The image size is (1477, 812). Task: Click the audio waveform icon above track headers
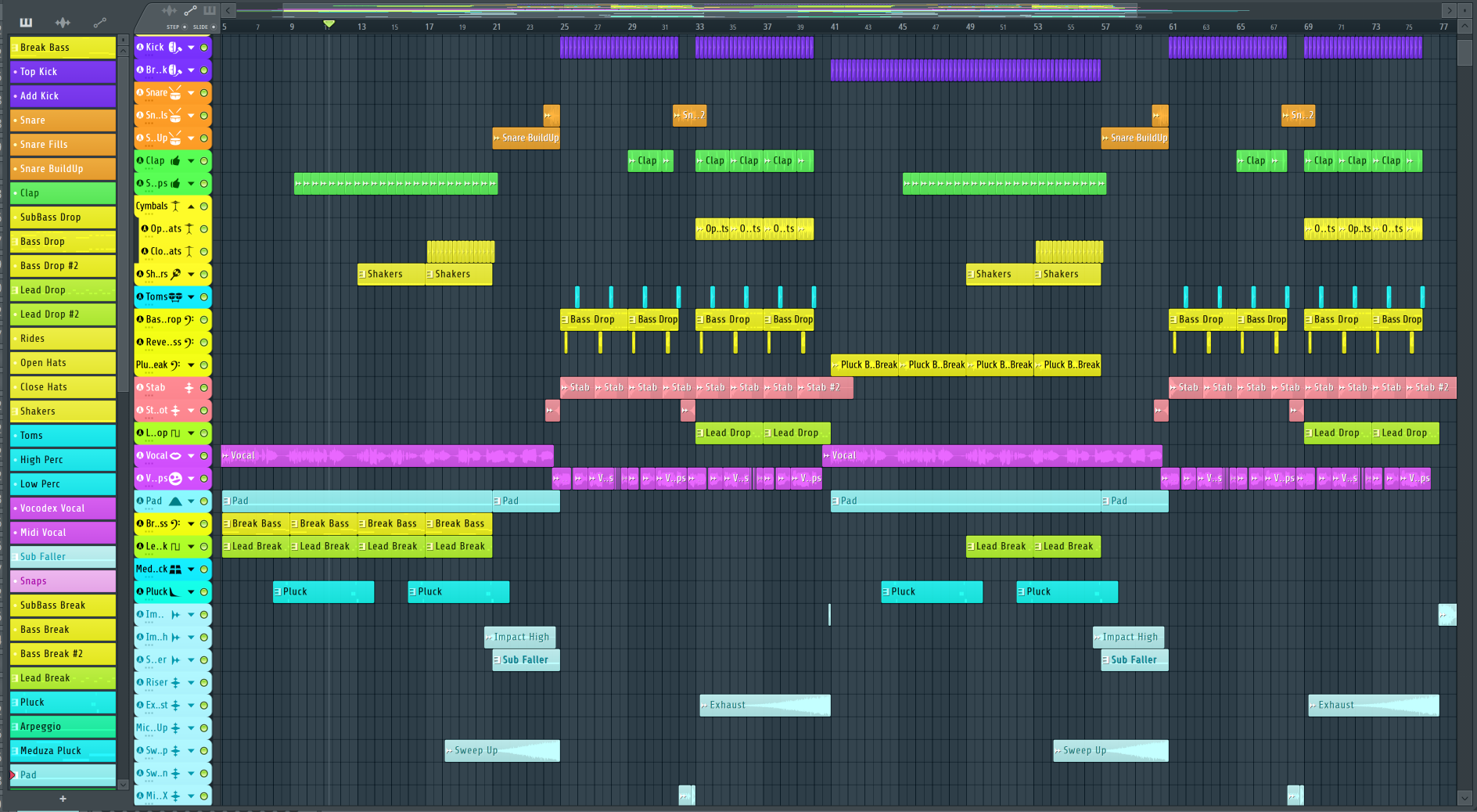coord(169,11)
